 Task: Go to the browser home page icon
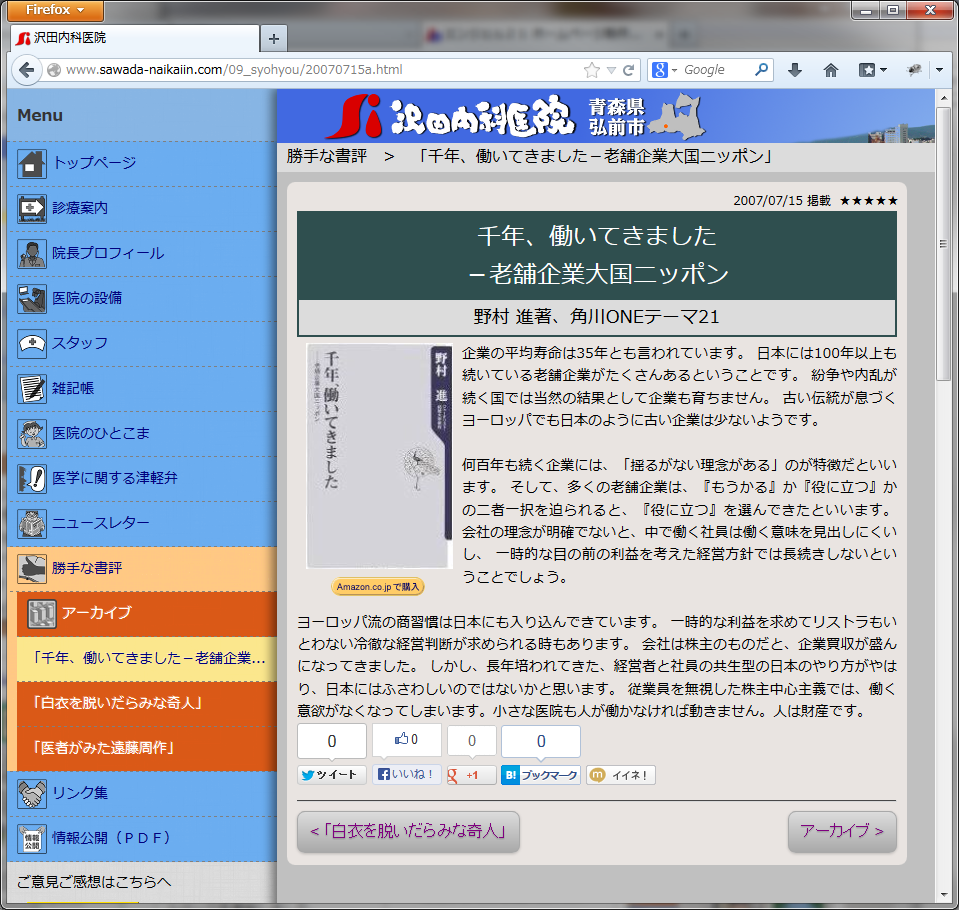(x=830, y=70)
